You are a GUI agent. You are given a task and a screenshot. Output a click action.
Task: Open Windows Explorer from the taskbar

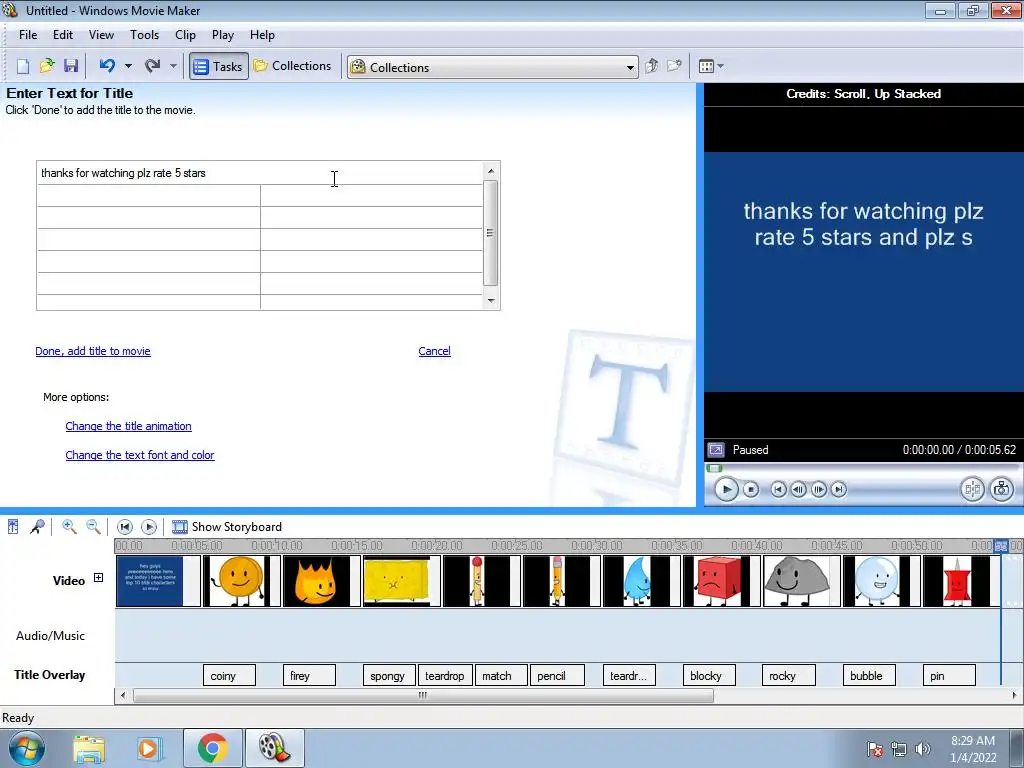(x=89, y=749)
